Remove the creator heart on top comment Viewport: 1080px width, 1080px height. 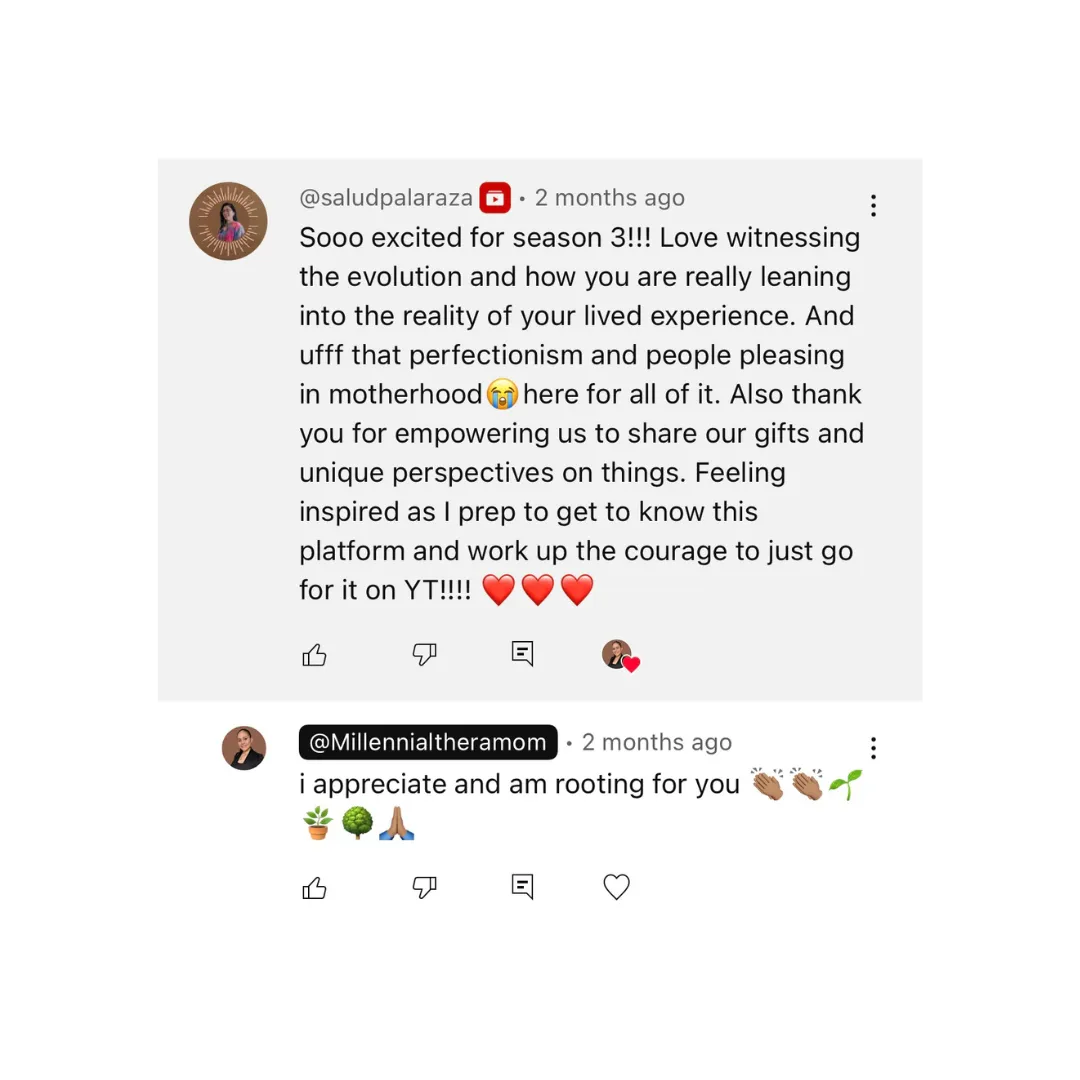(x=621, y=656)
